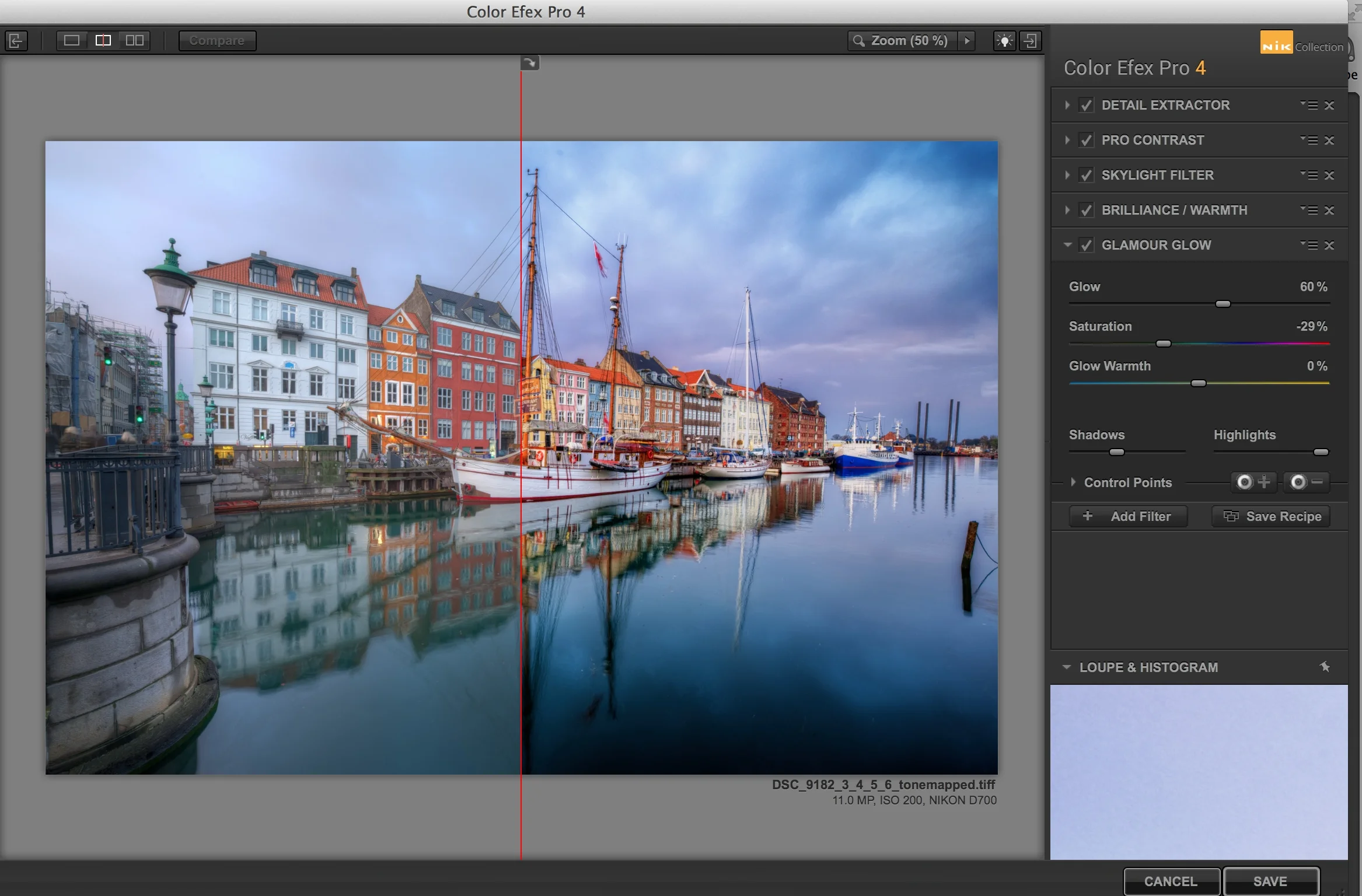Click the Save button
The height and width of the screenshot is (896, 1362).
click(x=1271, y=881)
